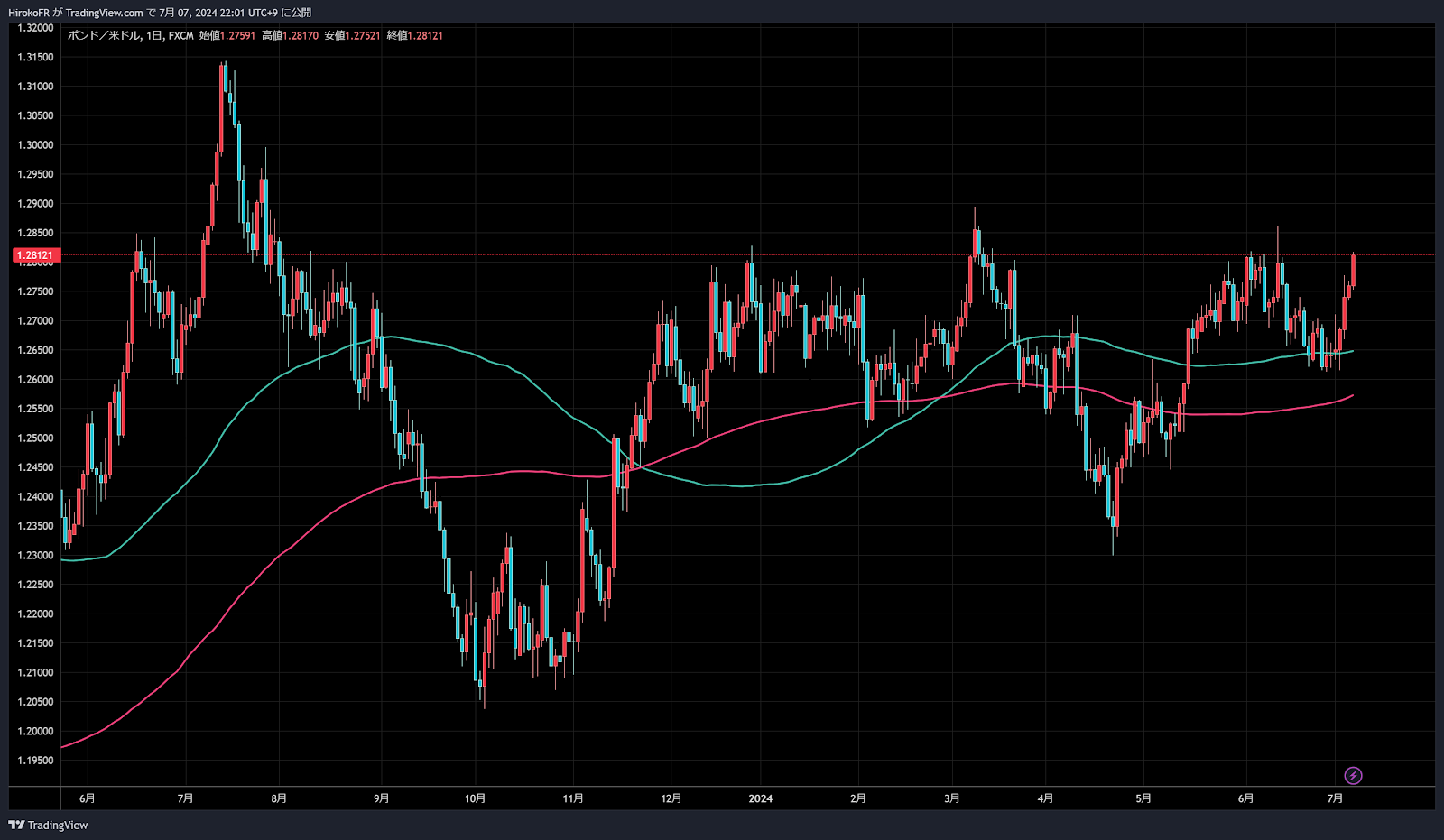The image size is (1444, 840).
Task: Open the TradingView.com link in header
Action: coord(104,13)
